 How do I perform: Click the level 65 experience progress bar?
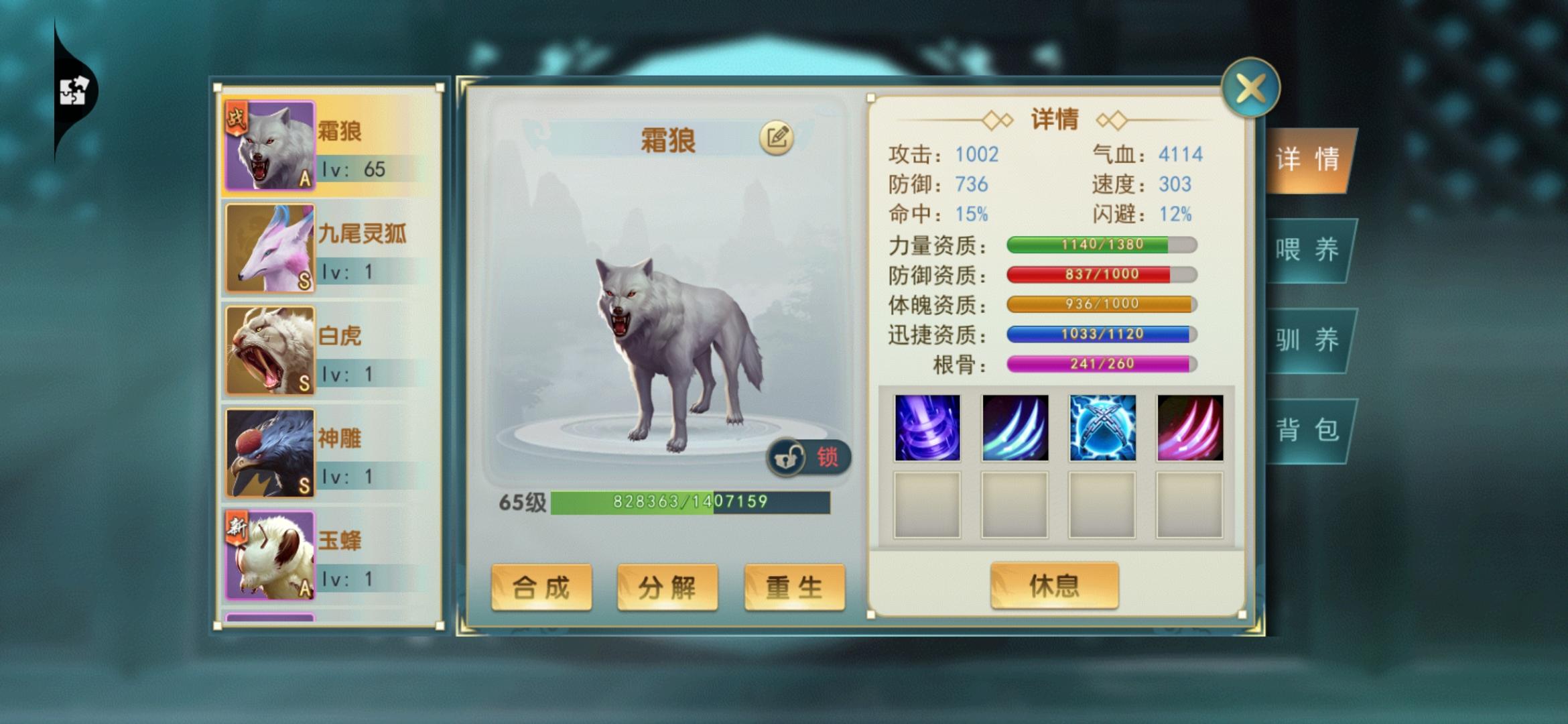pos(690,502)
